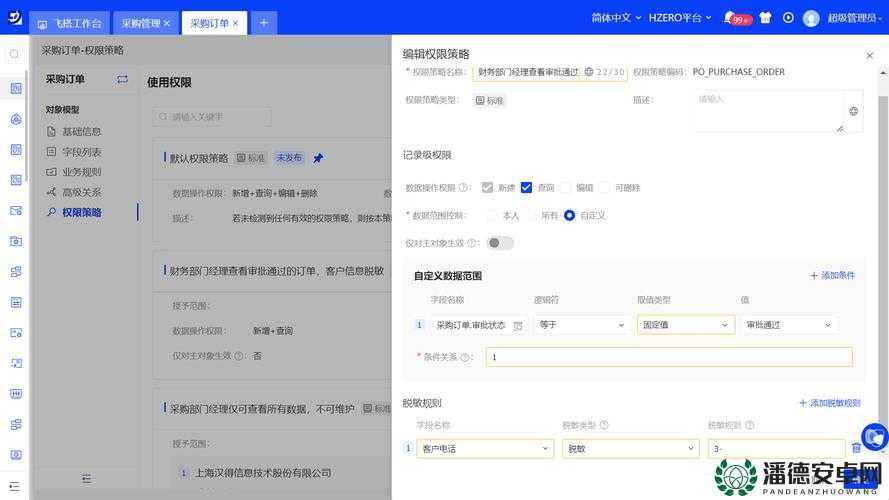Open the 超级管理员 user avatar
This screenshot has width=889, height=500.
(811, 18)
